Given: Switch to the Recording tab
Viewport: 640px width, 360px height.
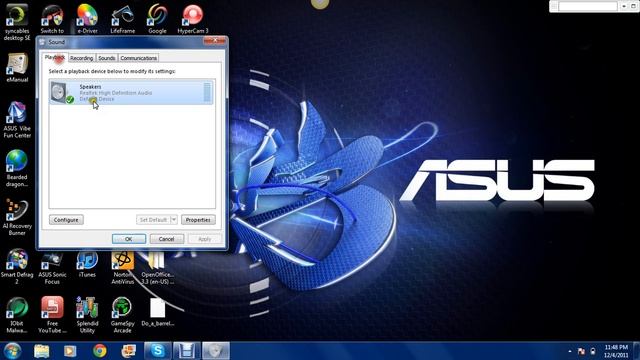Looking at the screenshot, I should [82, 58].
